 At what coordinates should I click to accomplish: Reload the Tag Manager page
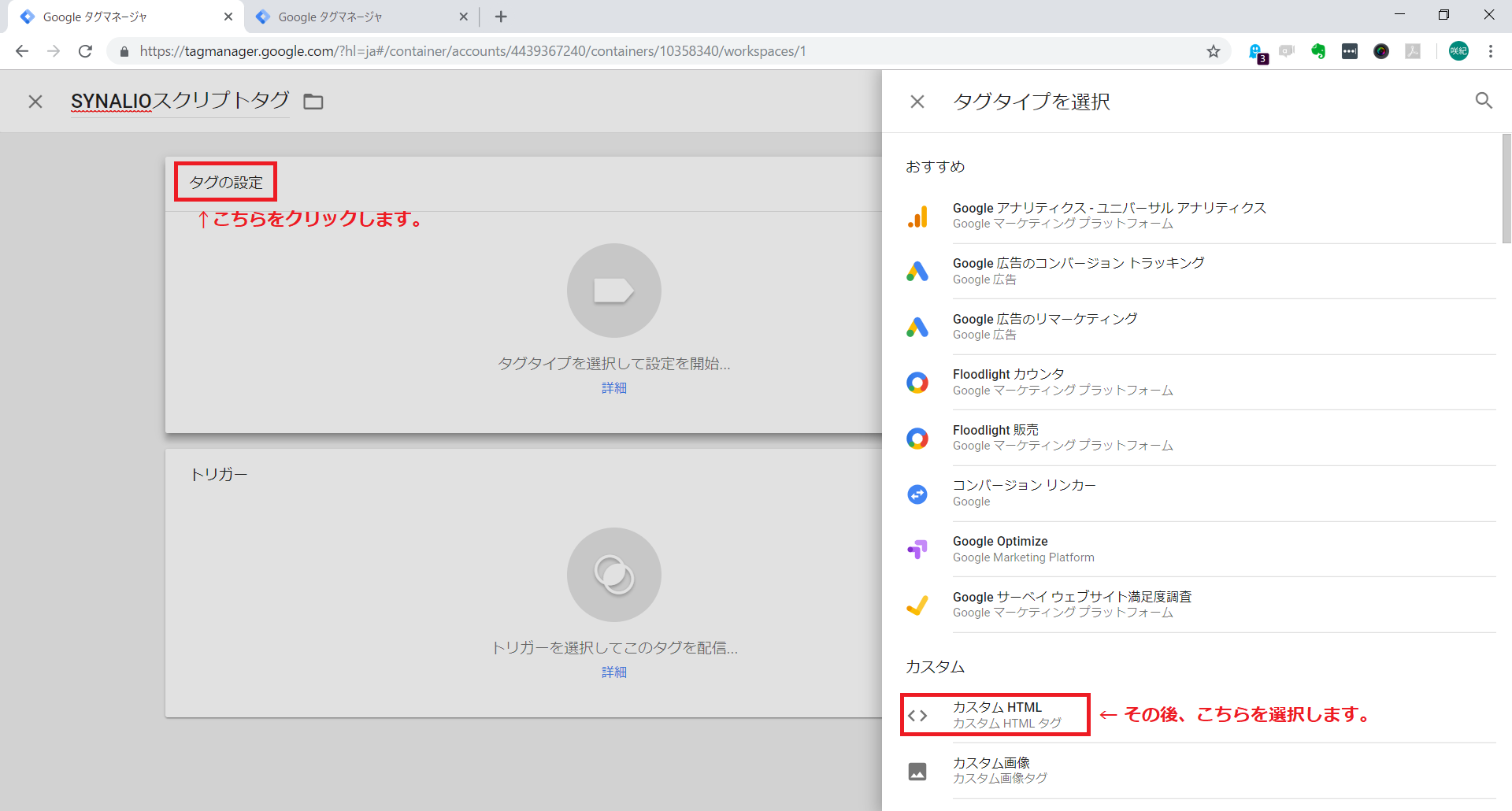click(x=85, y=51)
